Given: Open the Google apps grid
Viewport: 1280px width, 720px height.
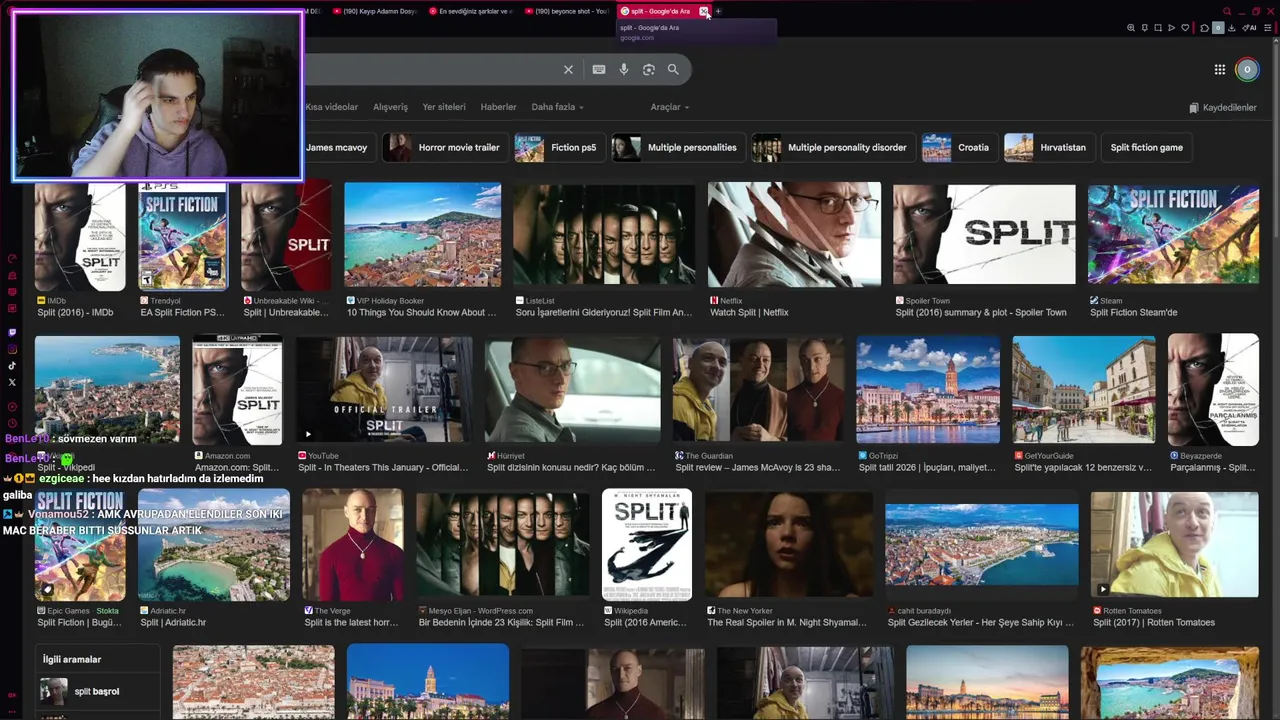Looking at the screenshot, I should point(1220,70).
